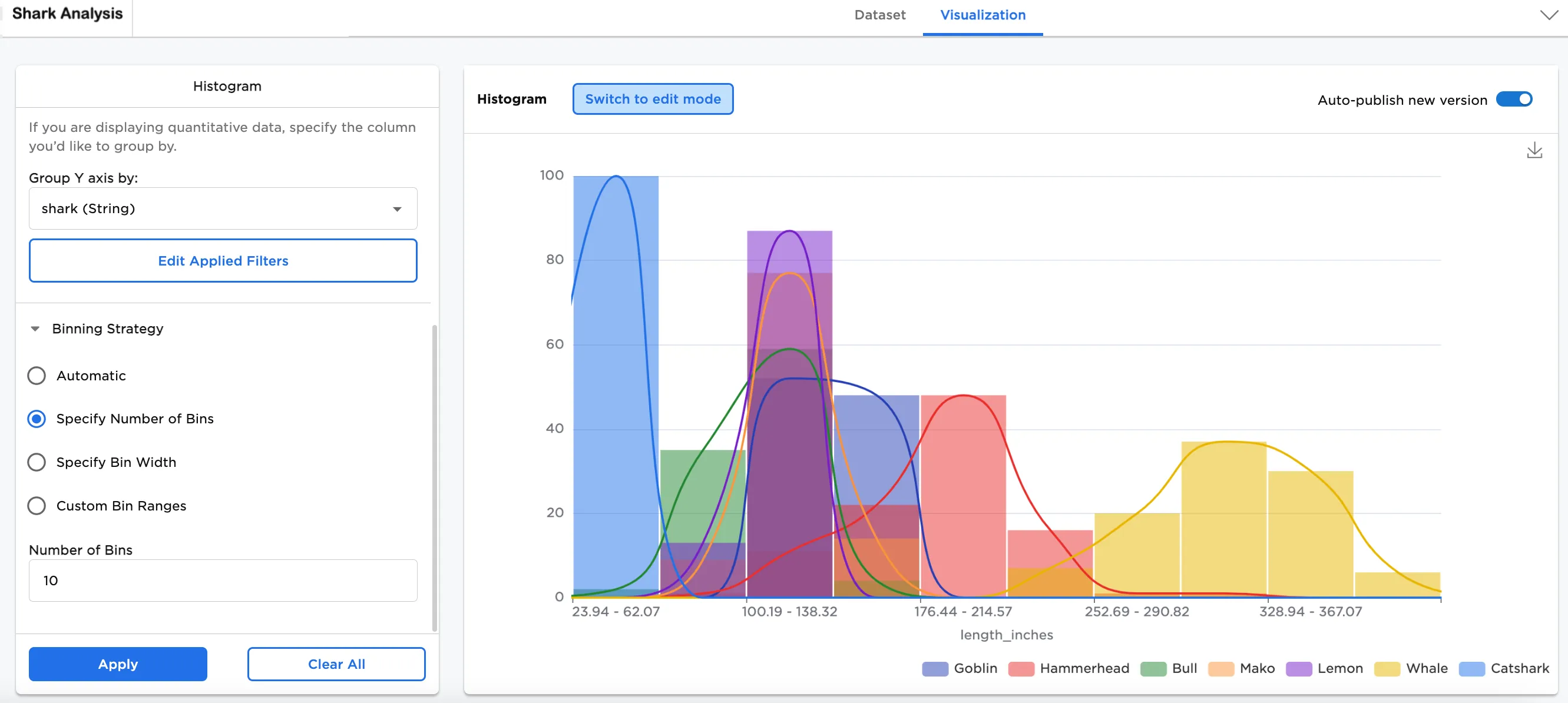The image size is (1568, 703).
Task: Collapse the Binning Strategy section
Action: pos(35,329)
